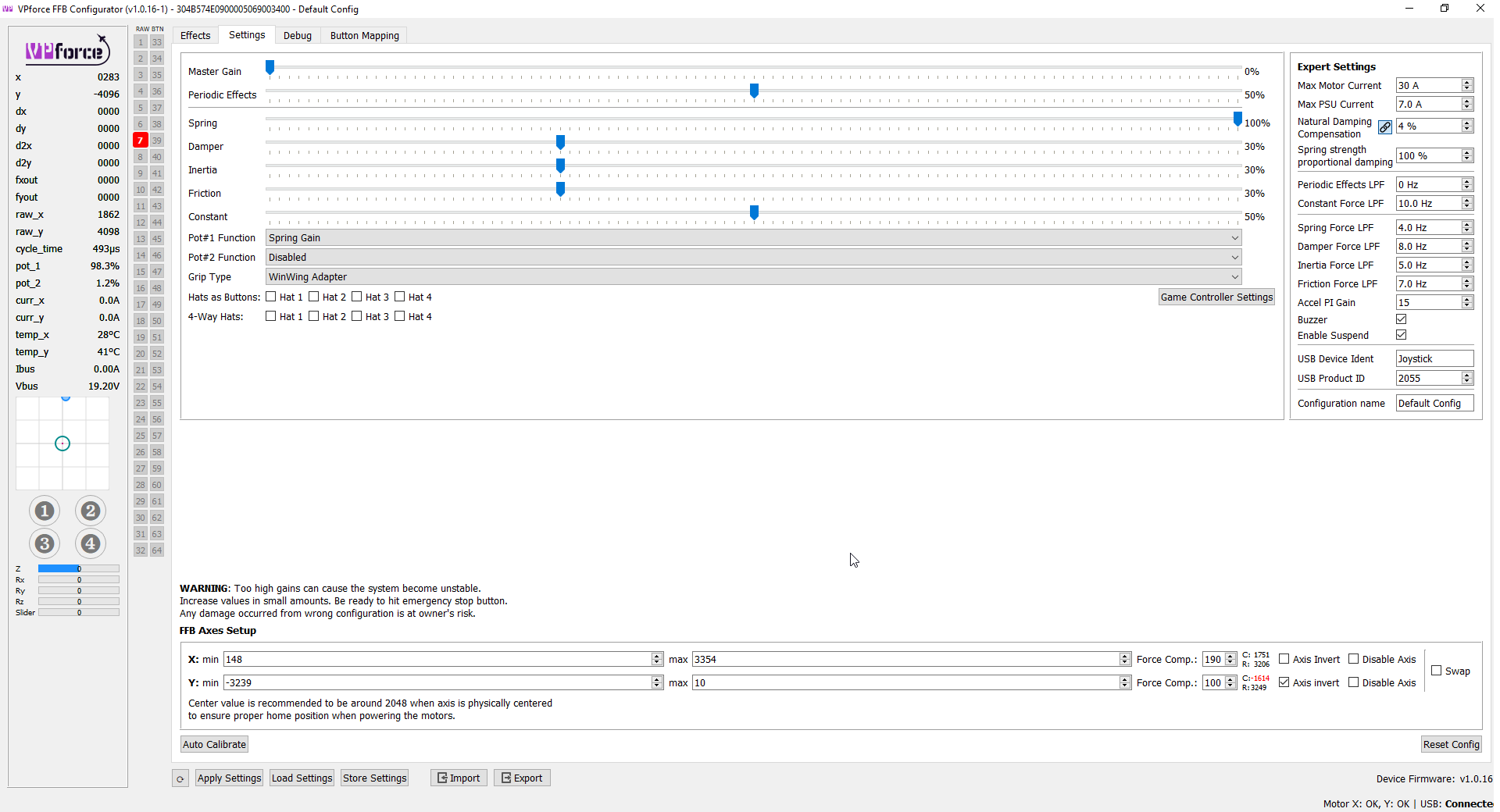This screenshot has height=812, width=1500.
Task: Click the red button 7 indicator
Action: click(x=141, y=141)
